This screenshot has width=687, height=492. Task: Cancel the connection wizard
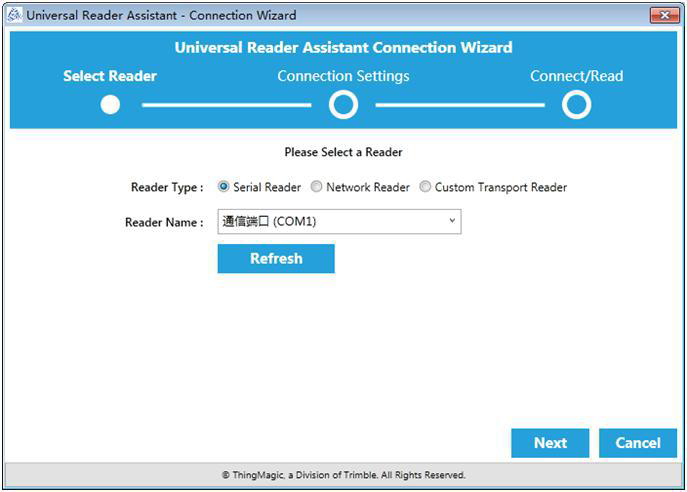pyautogui.click(x=637, y=443)
